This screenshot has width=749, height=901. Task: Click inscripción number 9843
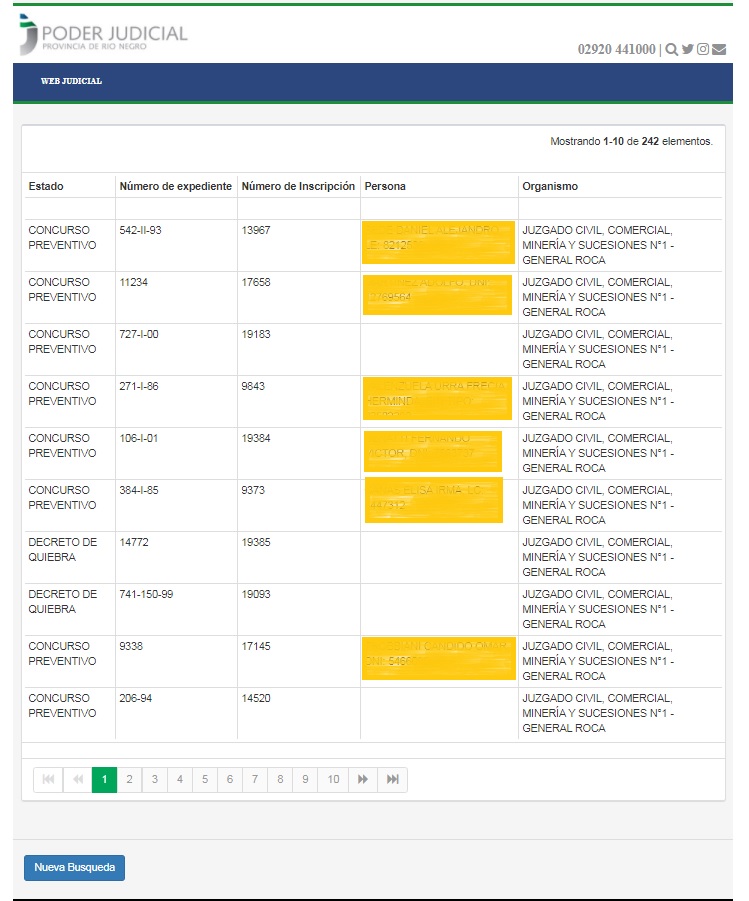coord(253,386)
